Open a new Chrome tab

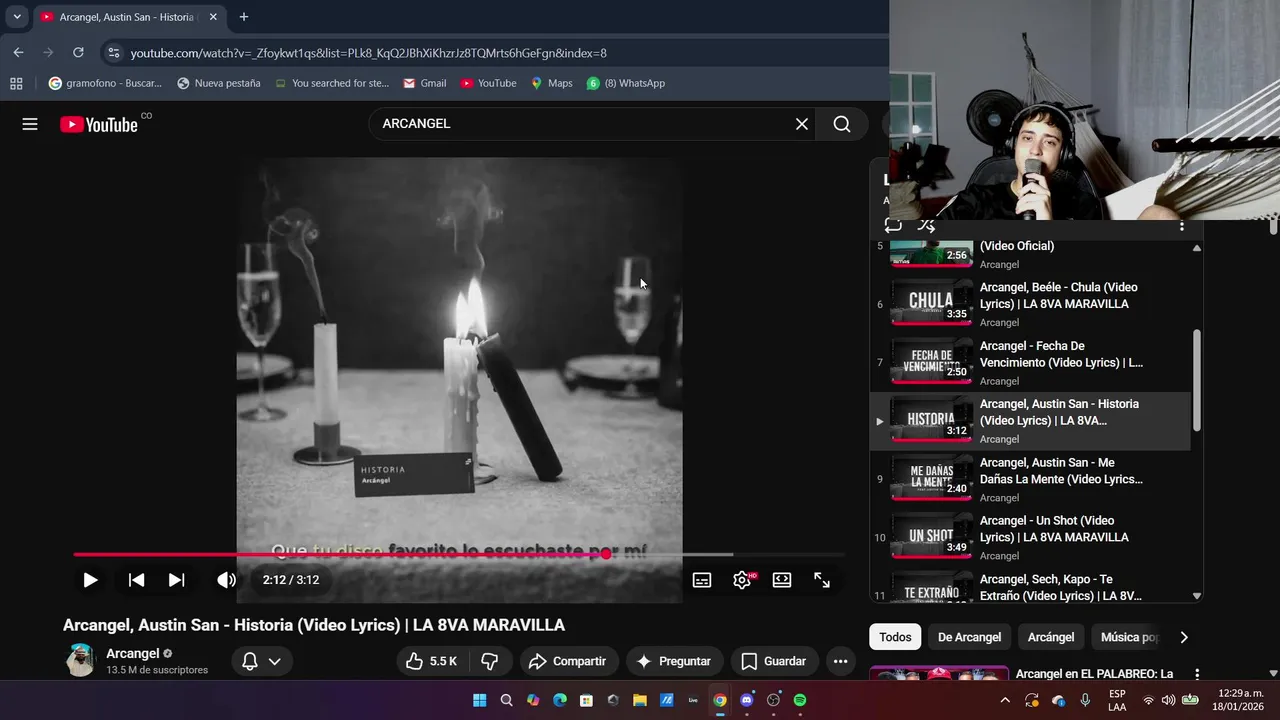pyautogui.click(x=244, y=17)
